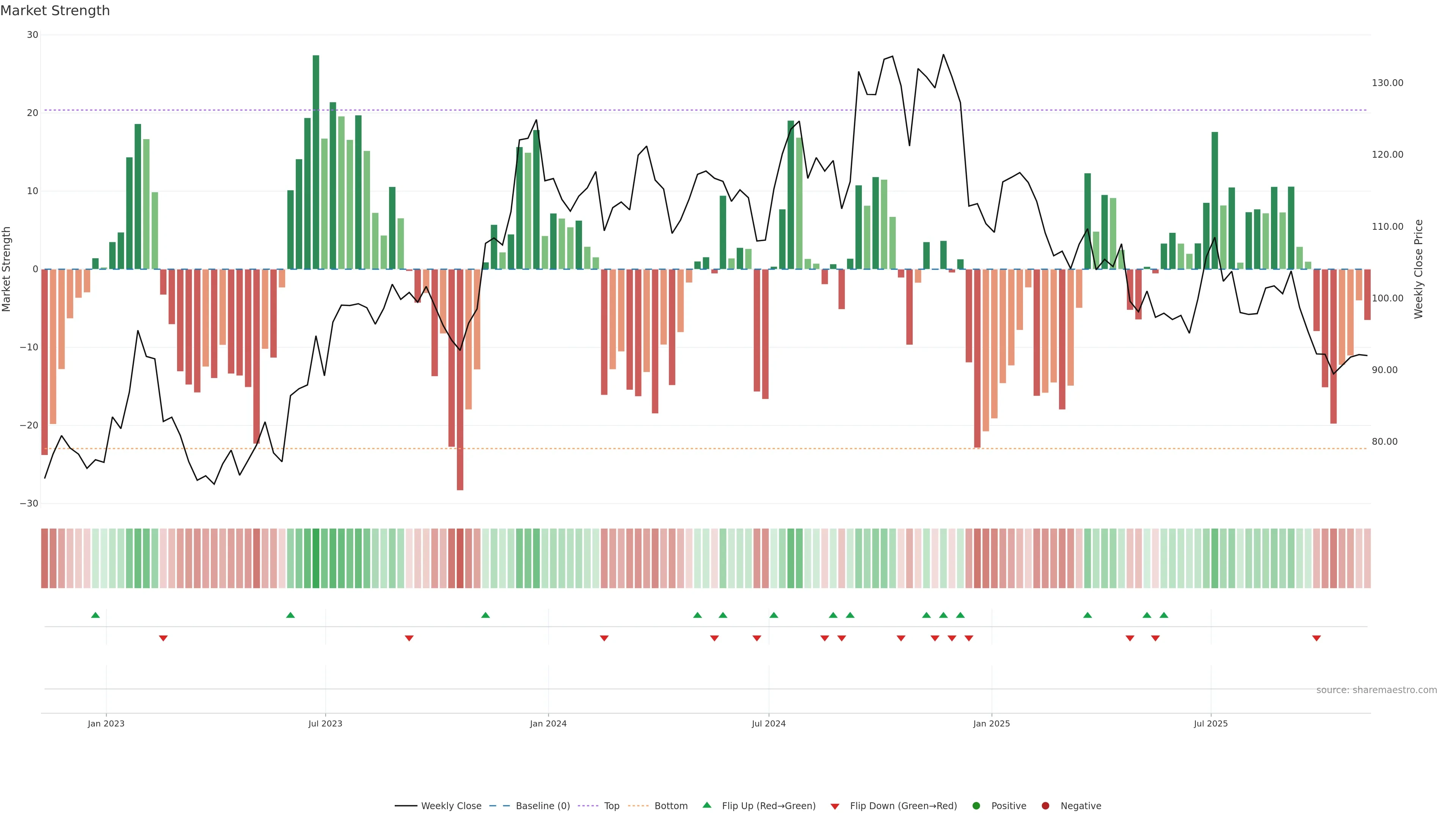The image size is (1456, 819).
Task: Click green Flip Up triangle legend icon
Action: click(x=706, y=805)
